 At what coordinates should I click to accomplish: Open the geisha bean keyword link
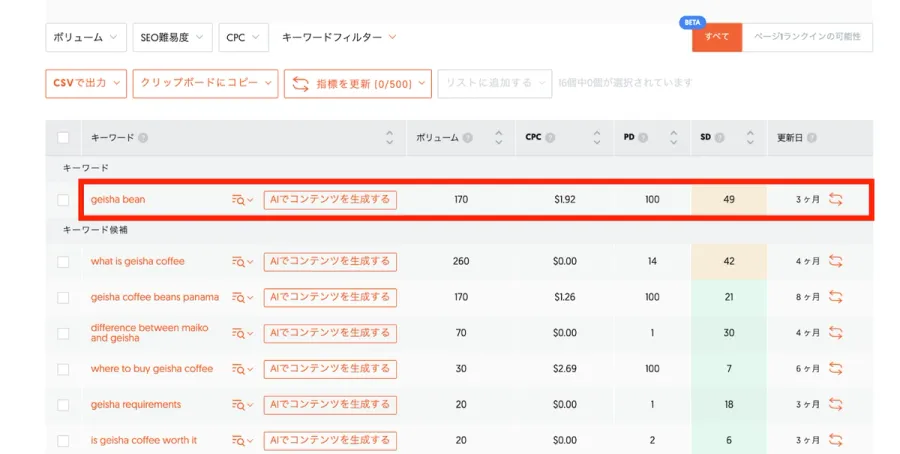pyautogui.click(x=118, y=200)
